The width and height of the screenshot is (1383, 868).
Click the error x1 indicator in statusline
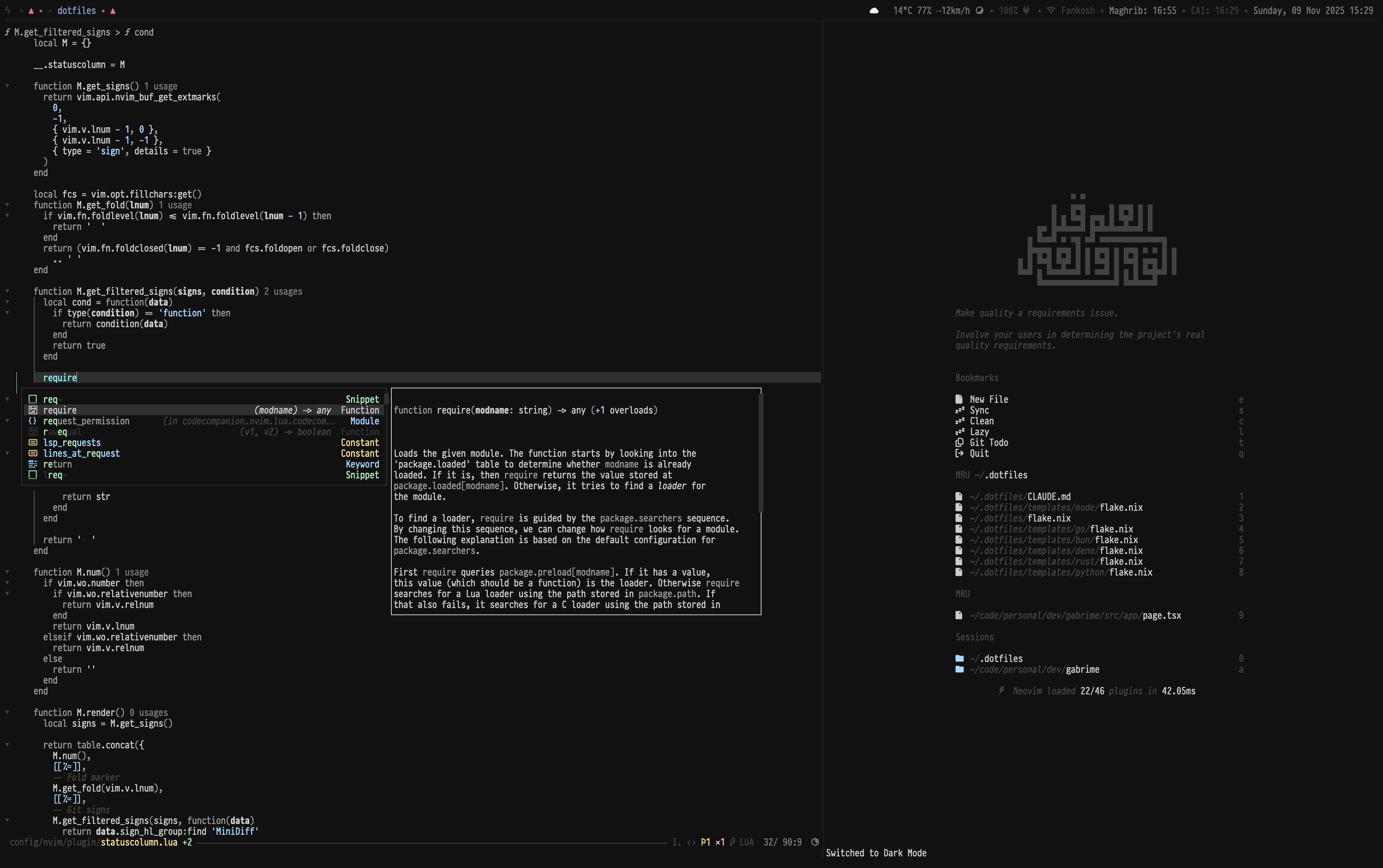tap(720, 842)
